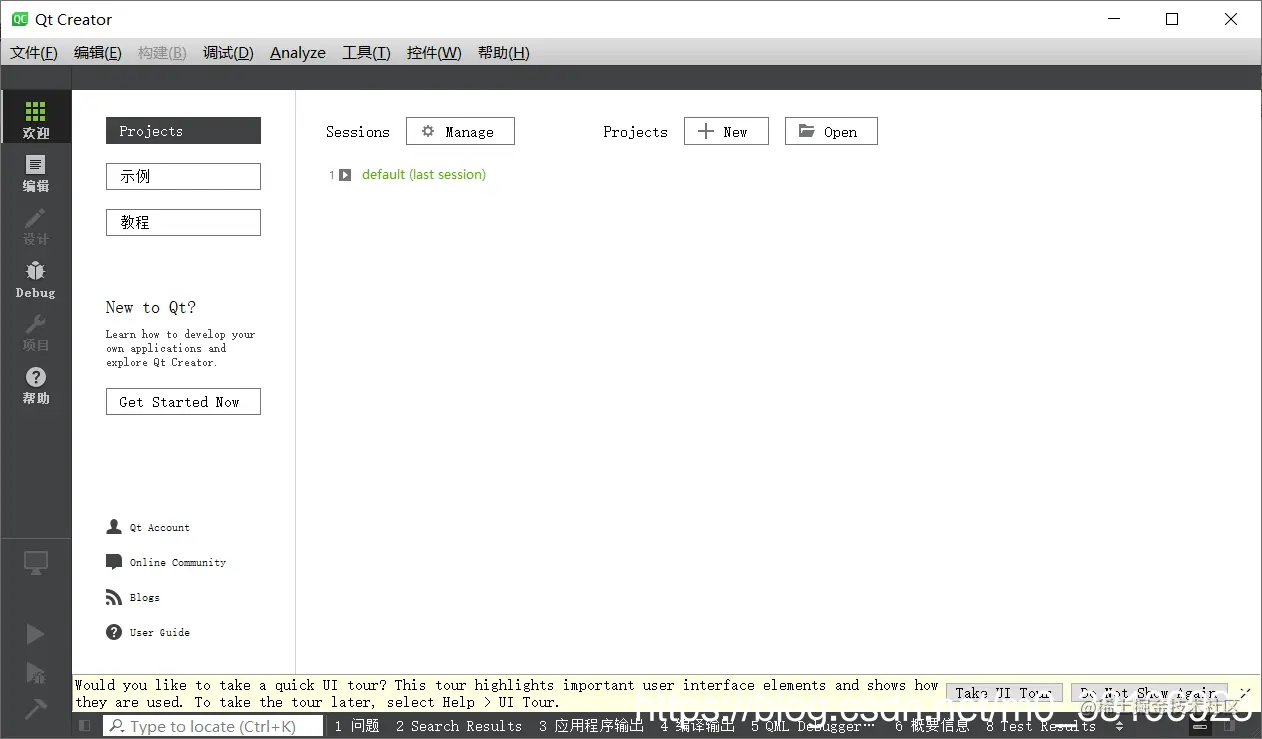Open the 调试(D) menu
Screen dimensions: 1262x739
[x=228, y=53]
